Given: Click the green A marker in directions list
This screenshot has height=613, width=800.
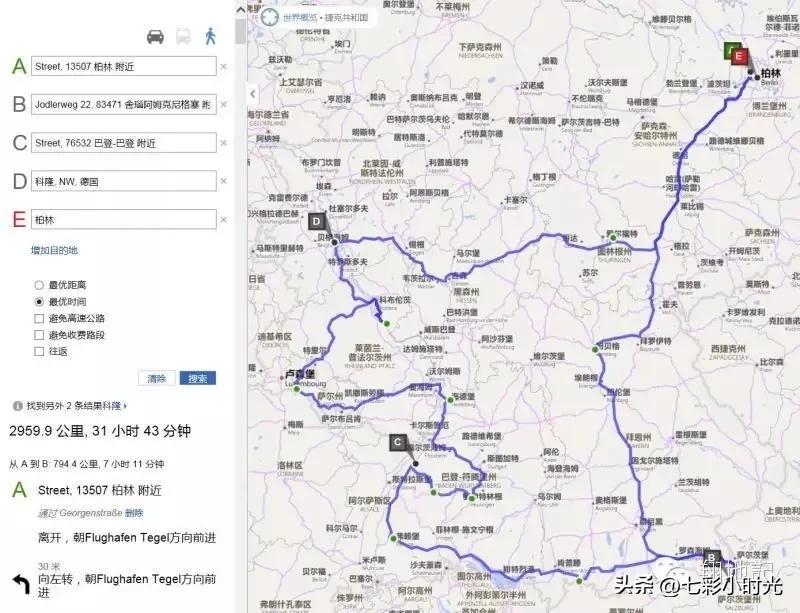Looking at the screenshot, I should point(19,490).
